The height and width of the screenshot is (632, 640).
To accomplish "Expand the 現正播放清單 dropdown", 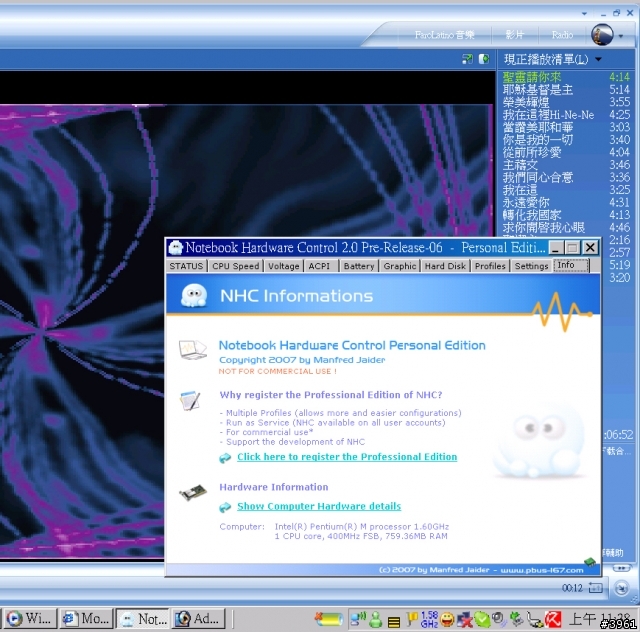I will click(598, 59).
